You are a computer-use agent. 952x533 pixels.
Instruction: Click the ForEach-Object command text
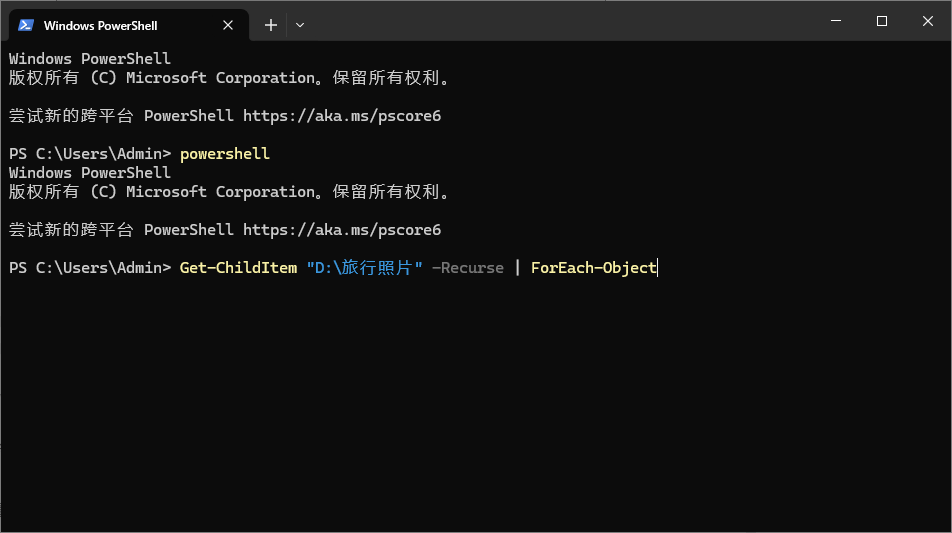pos(594,268)
